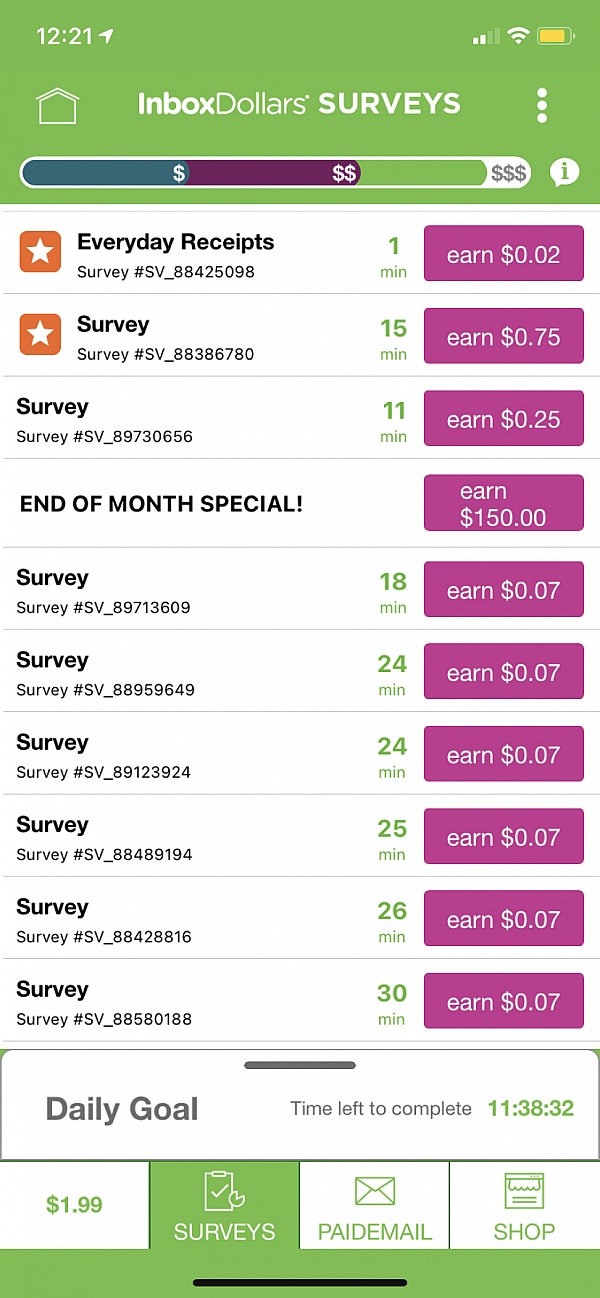Tap the Daily Goal countdown timer

[530, 1109]
